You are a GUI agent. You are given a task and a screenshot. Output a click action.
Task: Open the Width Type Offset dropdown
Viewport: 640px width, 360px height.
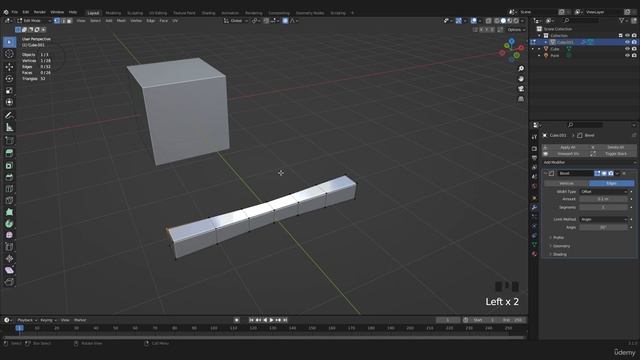[x=603, y=191]
